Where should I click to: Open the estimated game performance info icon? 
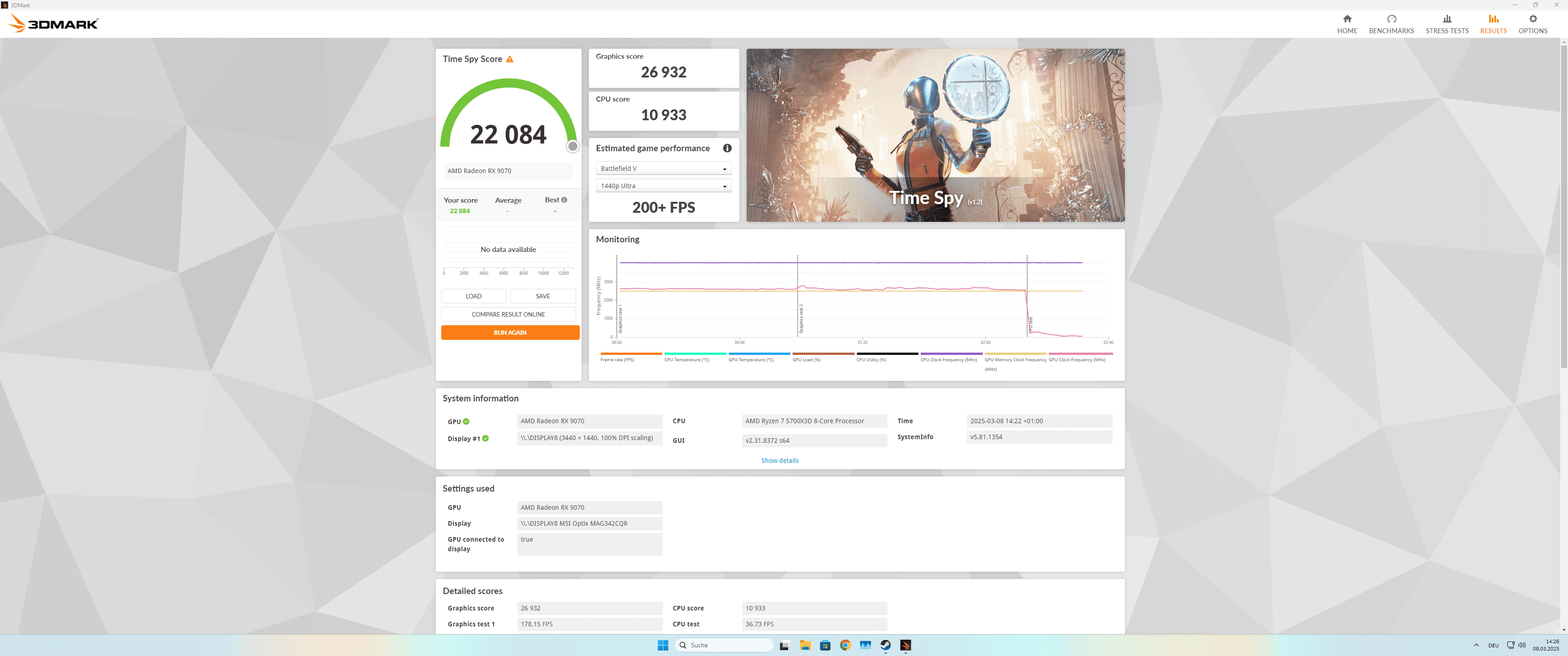coord(727,148)
